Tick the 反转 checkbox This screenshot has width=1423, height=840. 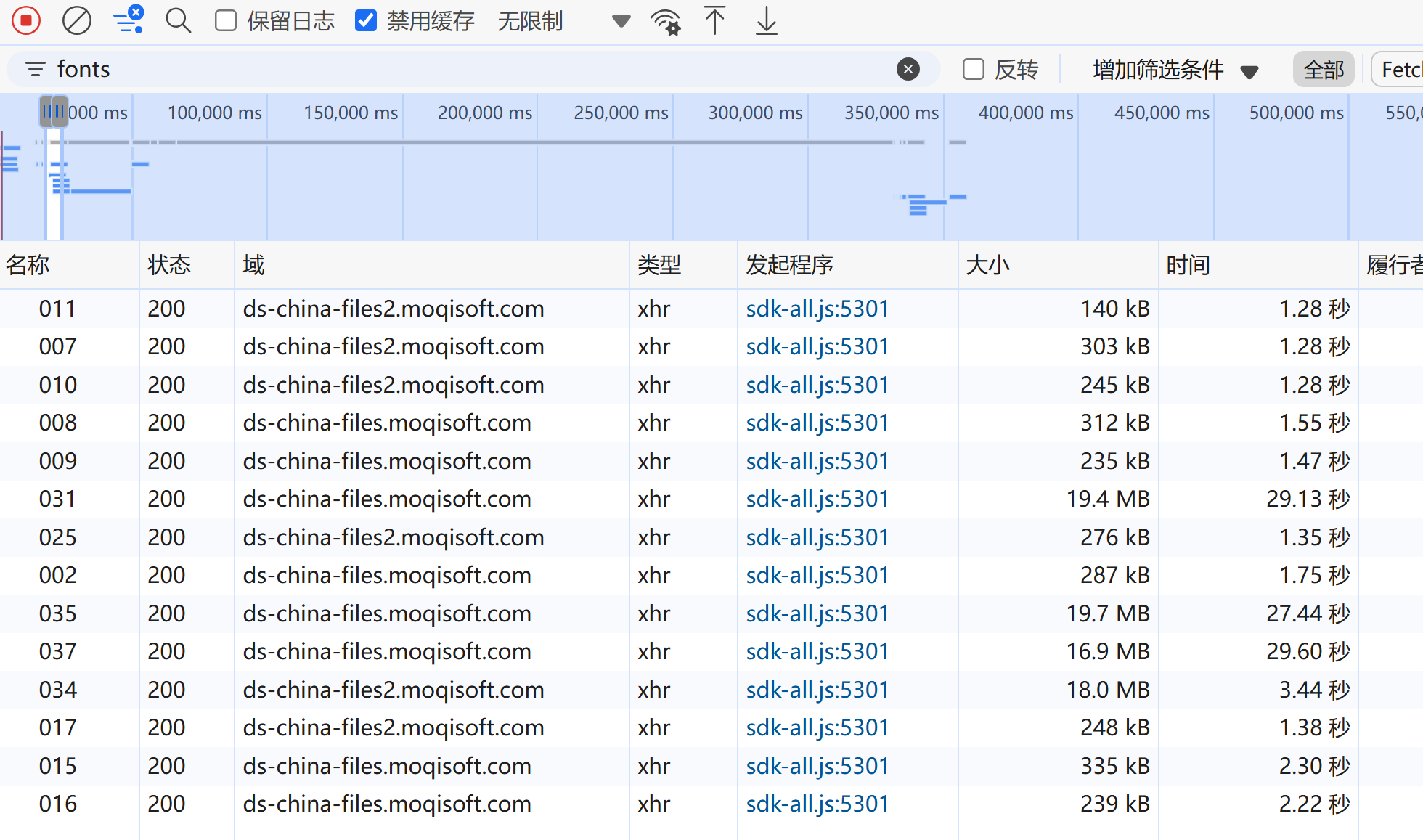tap(973, 69)
